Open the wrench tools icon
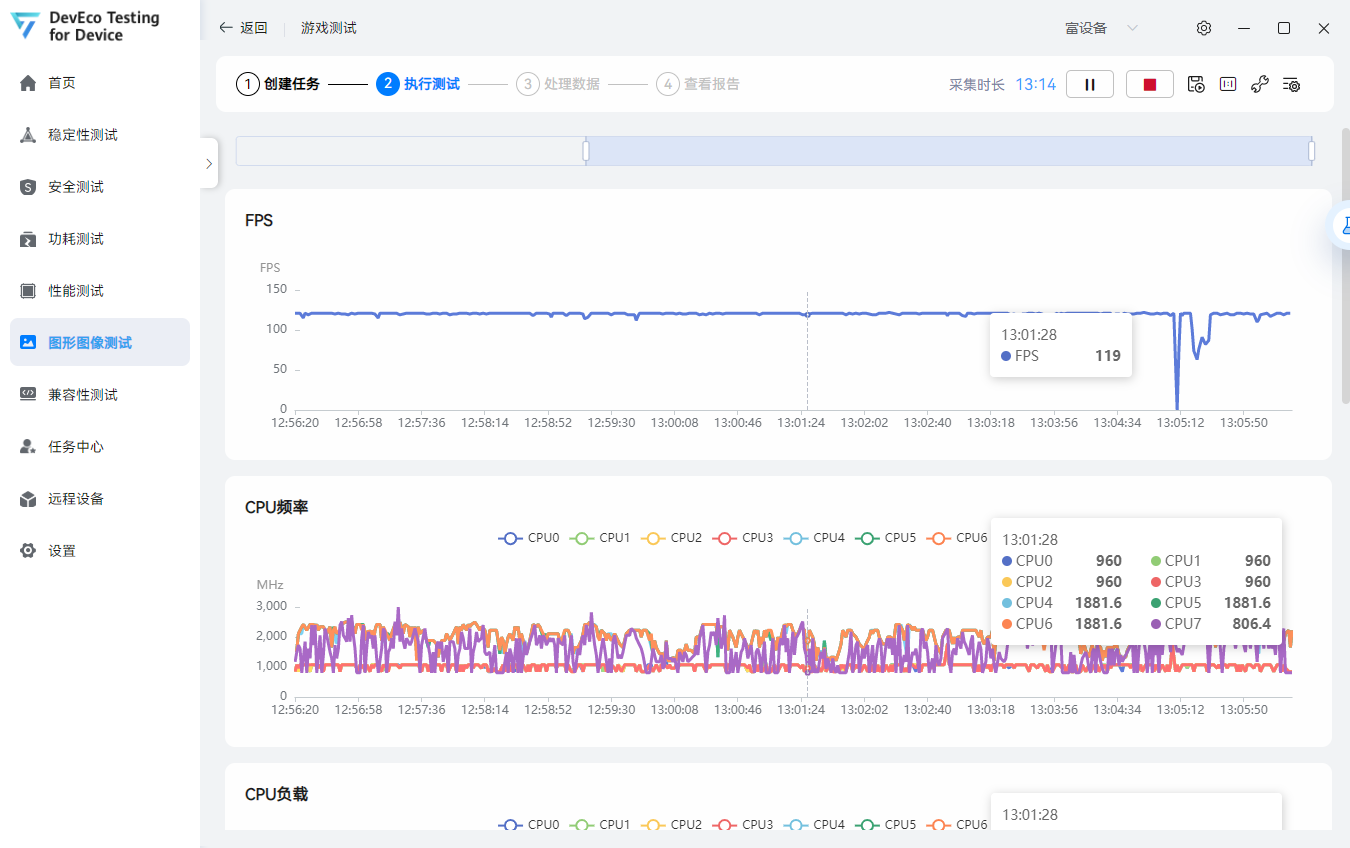Viewport: 1350px width, 848px height. pyautogui.click(x=1260, y=84)
